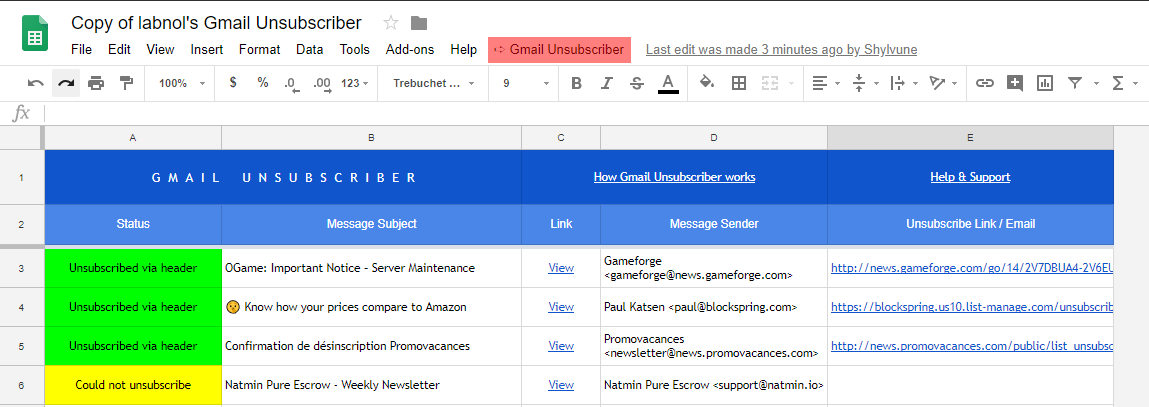This screenshot has width=1149, height=407.
Task: Click the undo arrow icon
Action: [36, 83]
